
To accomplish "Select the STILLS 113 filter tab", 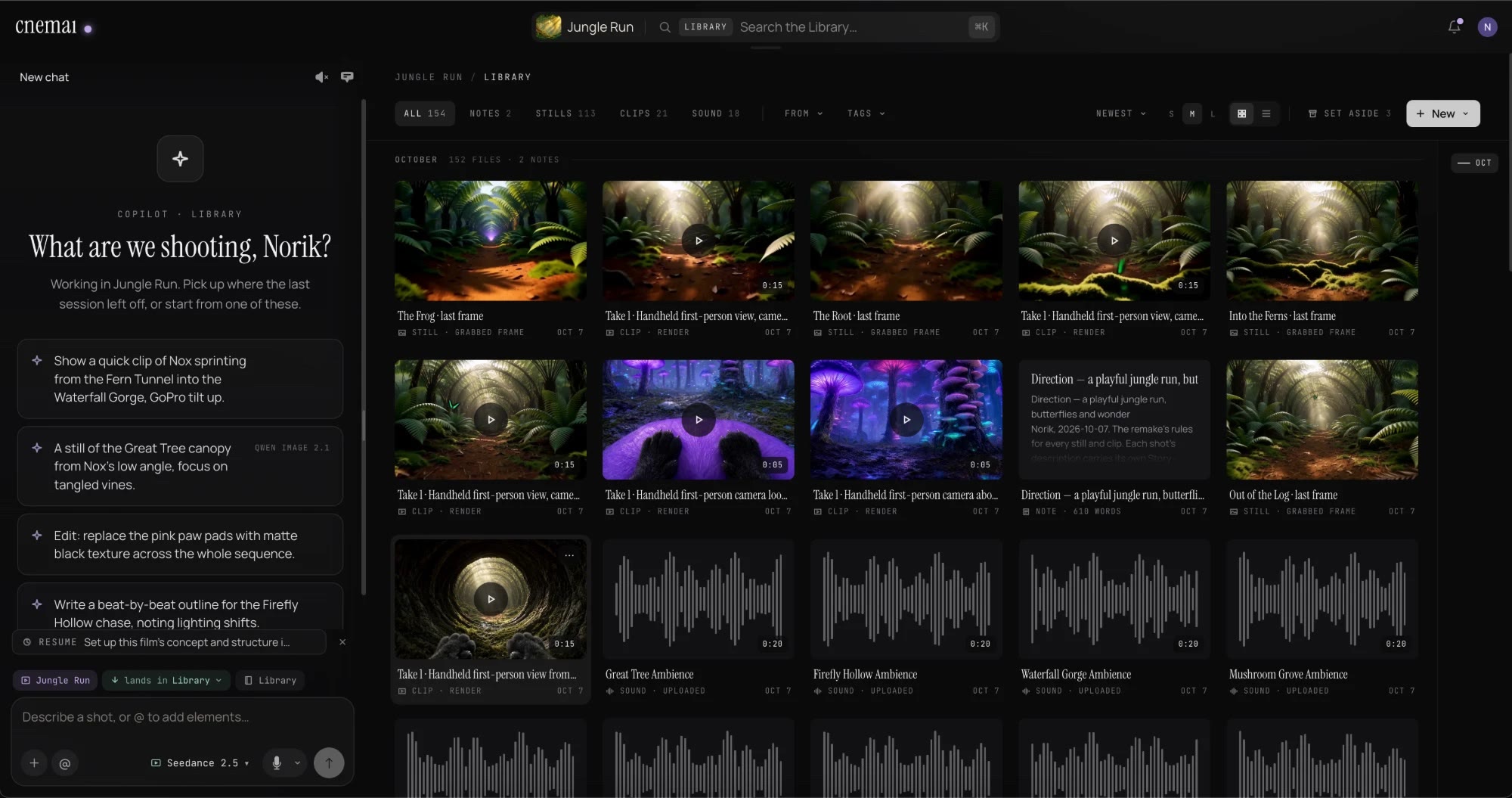I will [565, 113].
